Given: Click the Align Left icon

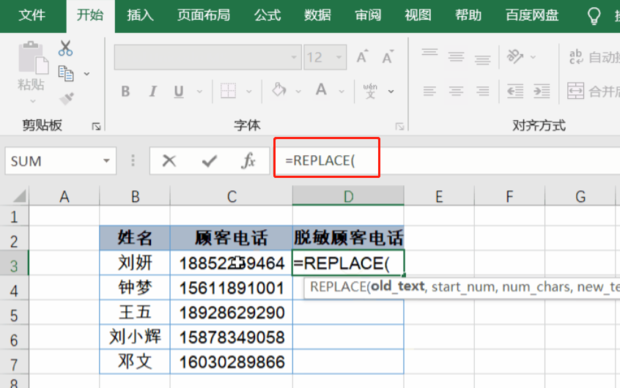Looking at the screenshot, I should (429, 91).
